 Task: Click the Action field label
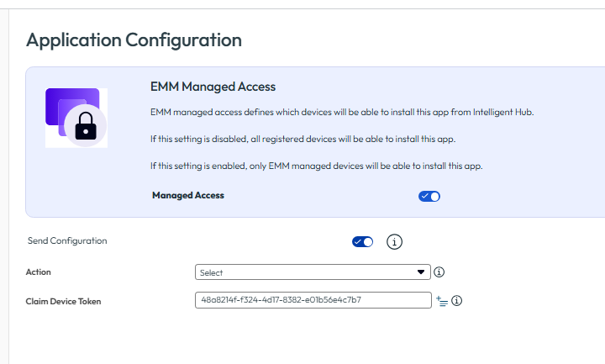click(x=38, y=272)
